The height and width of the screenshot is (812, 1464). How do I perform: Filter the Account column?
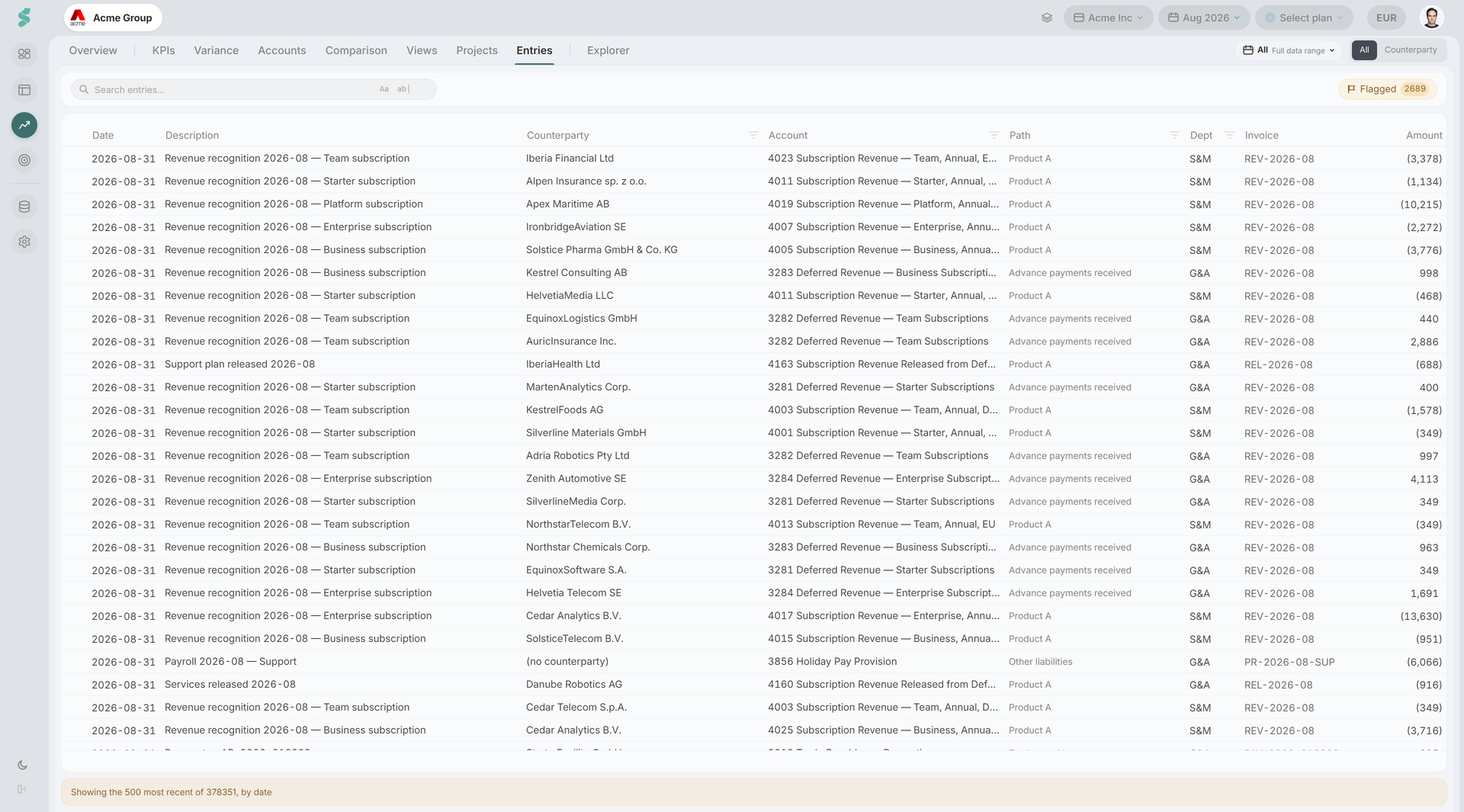[x=994, y=135]
